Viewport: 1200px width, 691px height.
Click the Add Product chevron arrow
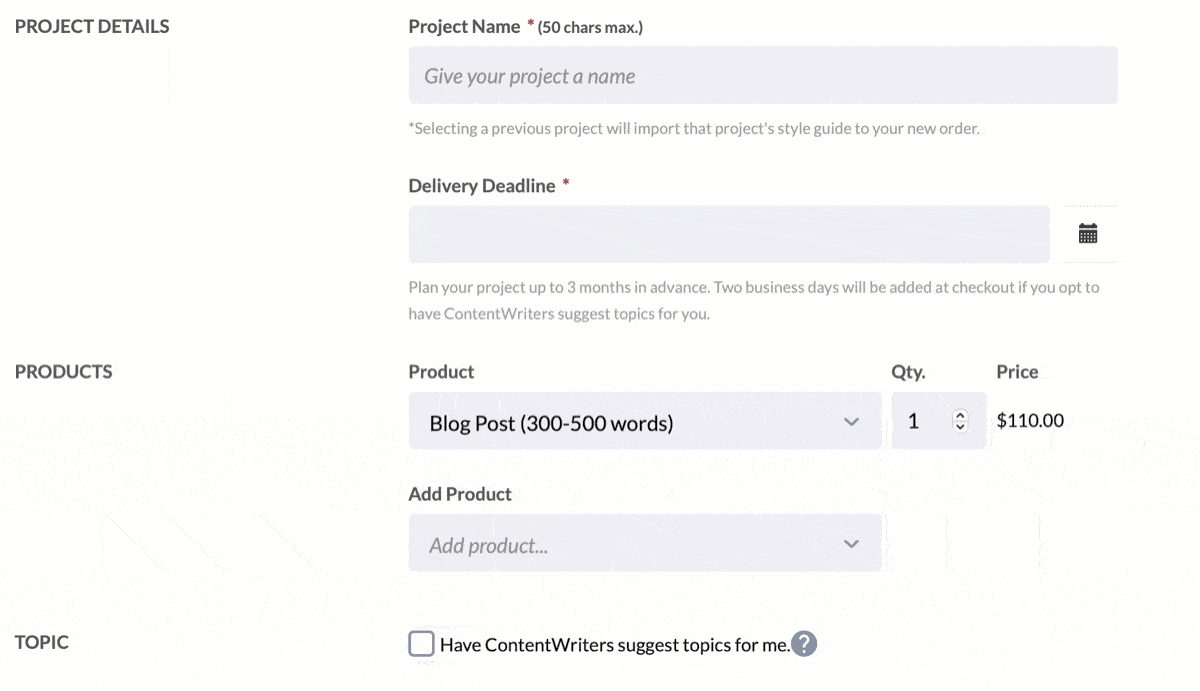click(x=852, y=543)
